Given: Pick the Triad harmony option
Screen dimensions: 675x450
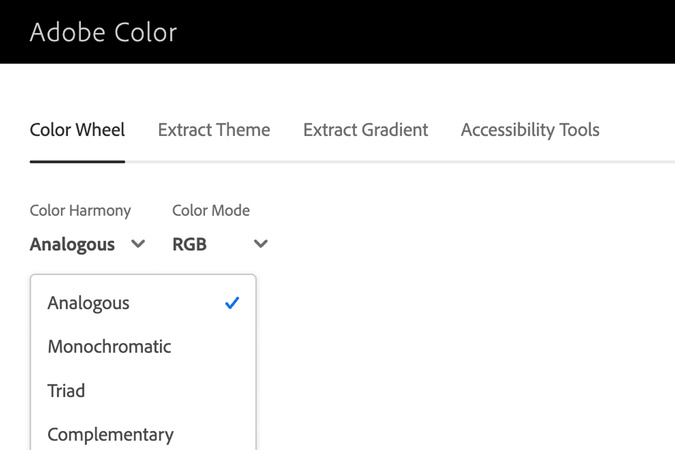Looking at the screenshot, I should pos(143,391).
